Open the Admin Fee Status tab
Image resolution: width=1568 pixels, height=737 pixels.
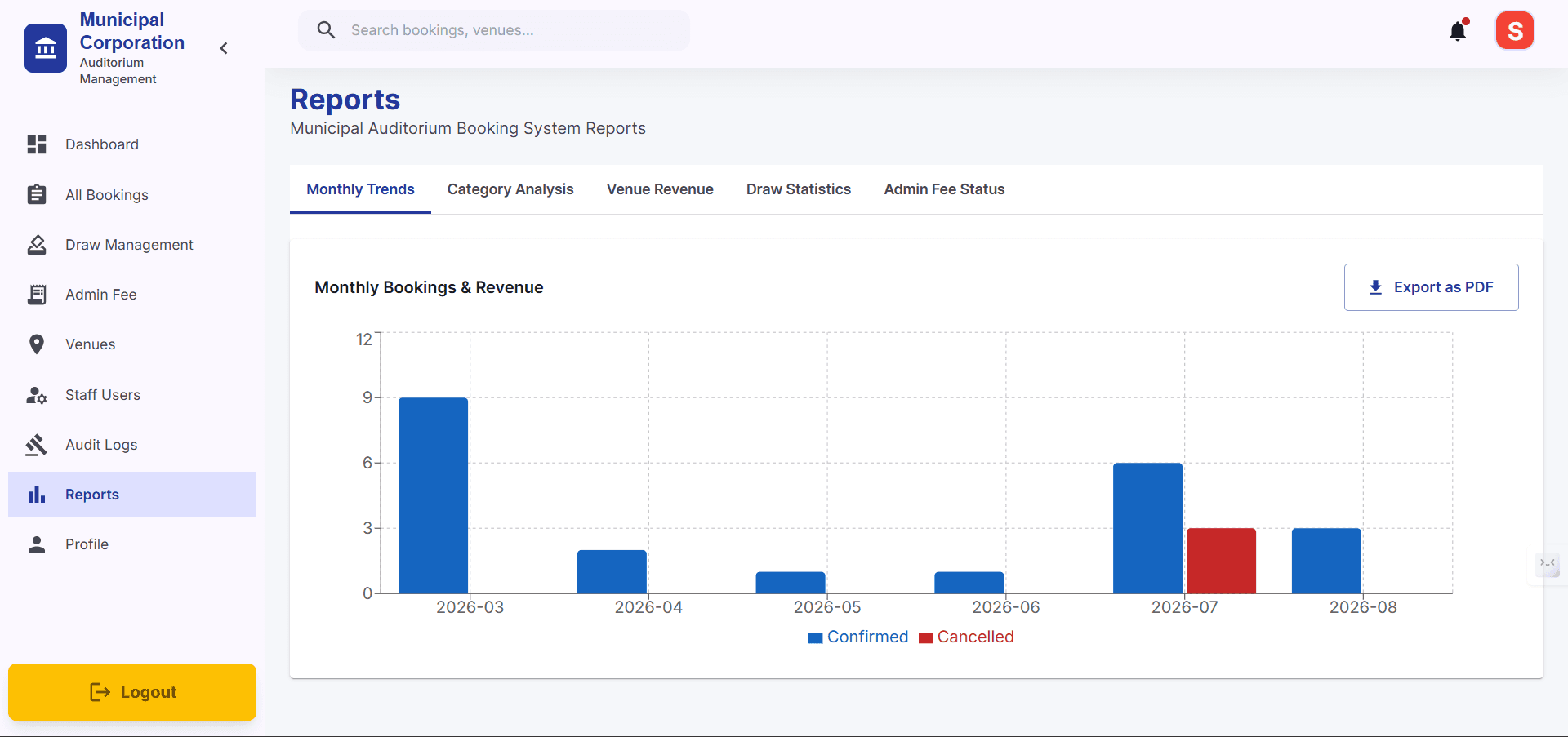[944, 189]
